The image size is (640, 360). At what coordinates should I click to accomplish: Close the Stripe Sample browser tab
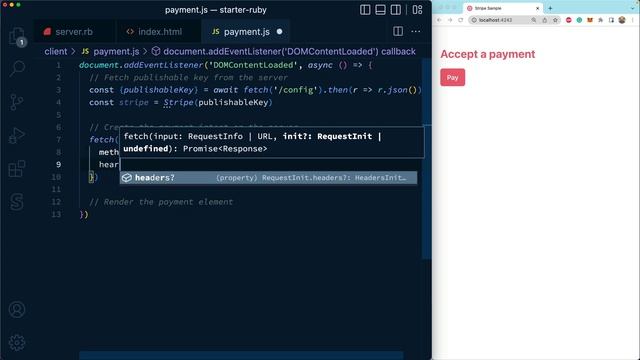tap(538, 8)
